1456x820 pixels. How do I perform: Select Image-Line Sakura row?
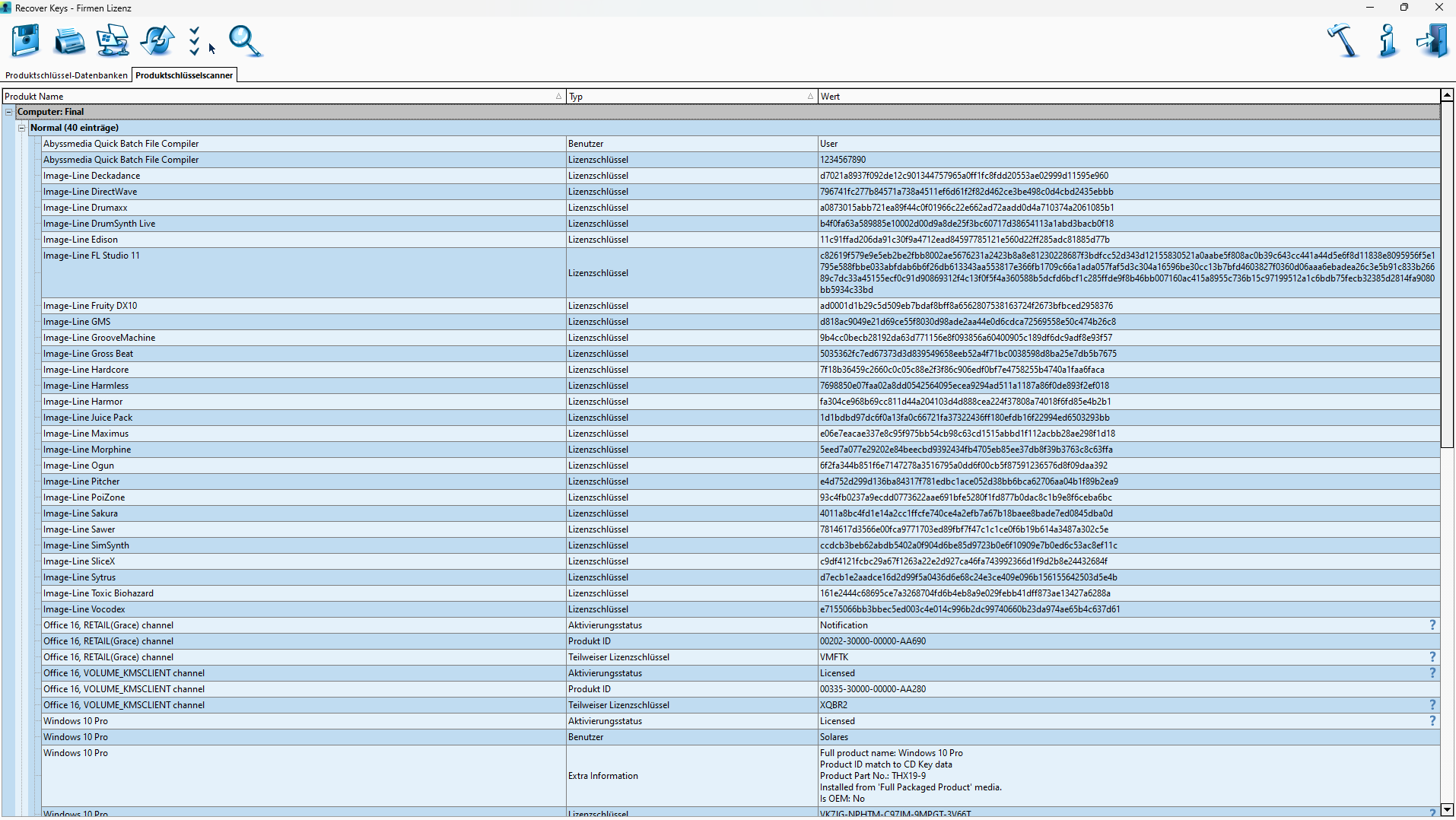pyautogui.click(x=741, y=513)
